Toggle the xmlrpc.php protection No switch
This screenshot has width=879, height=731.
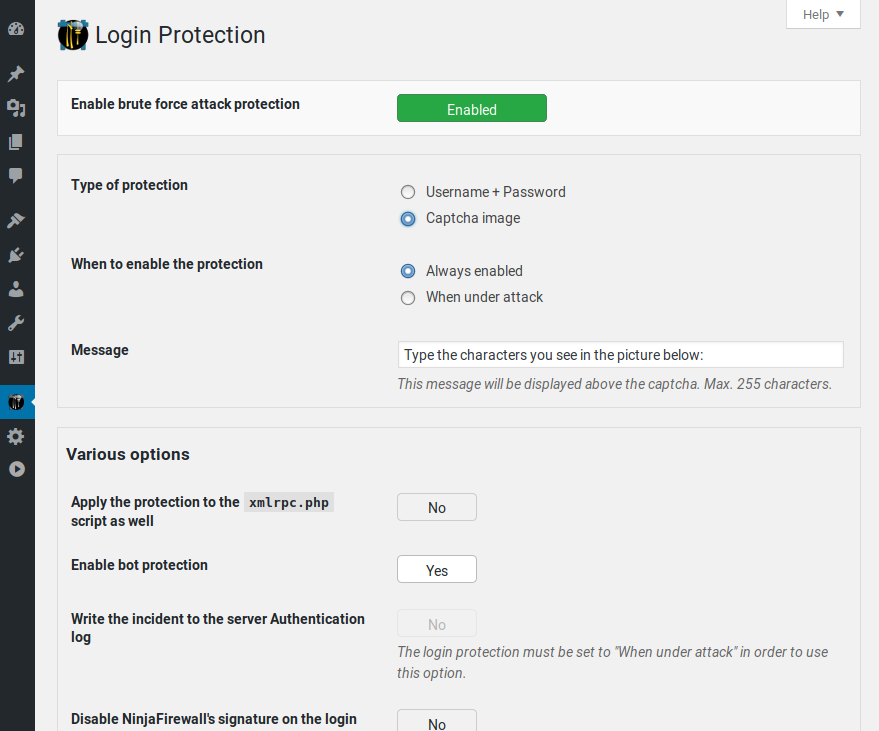point(437,507)
